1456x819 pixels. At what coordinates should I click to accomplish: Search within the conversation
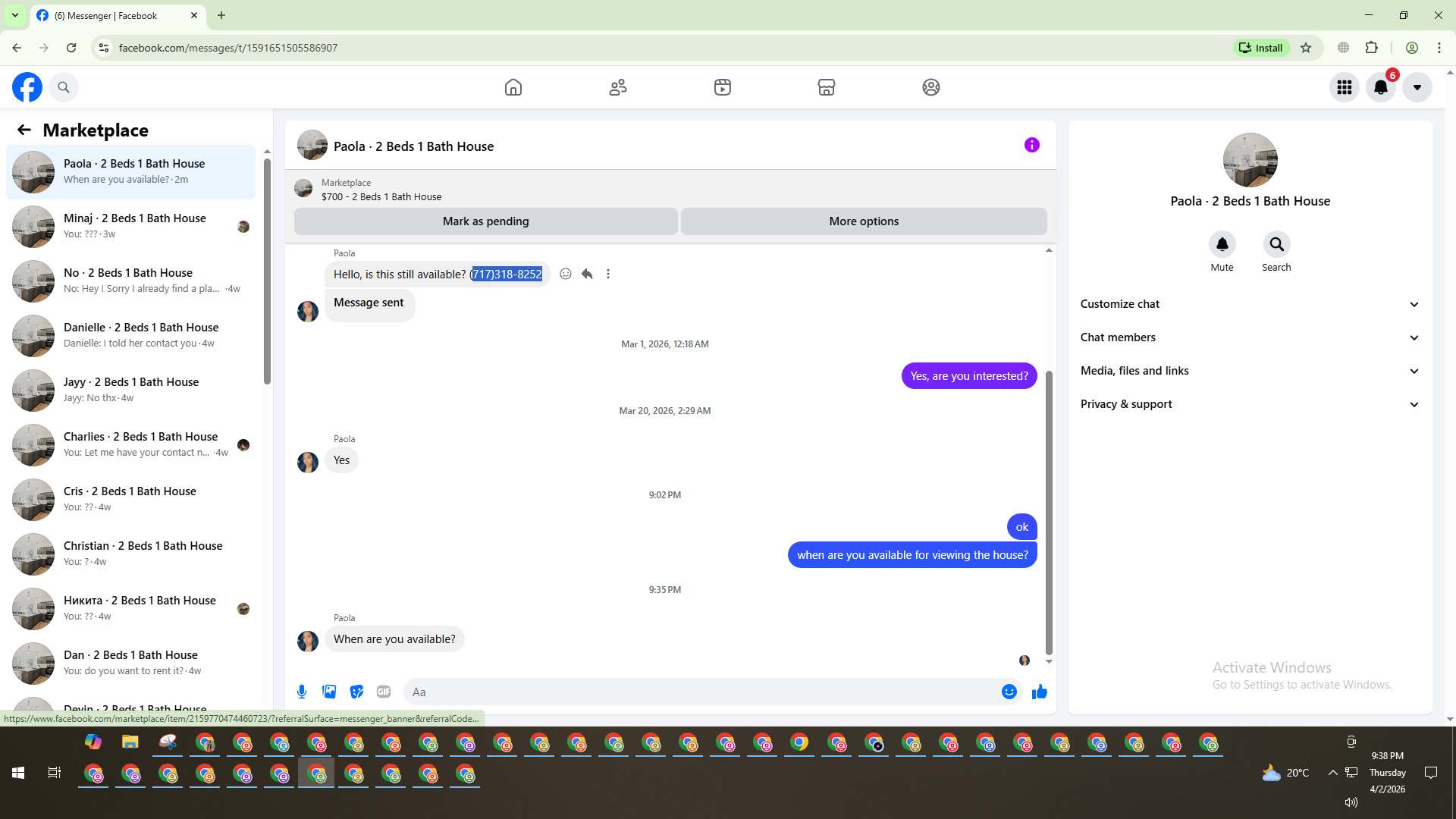click(x=1277, y=244)
